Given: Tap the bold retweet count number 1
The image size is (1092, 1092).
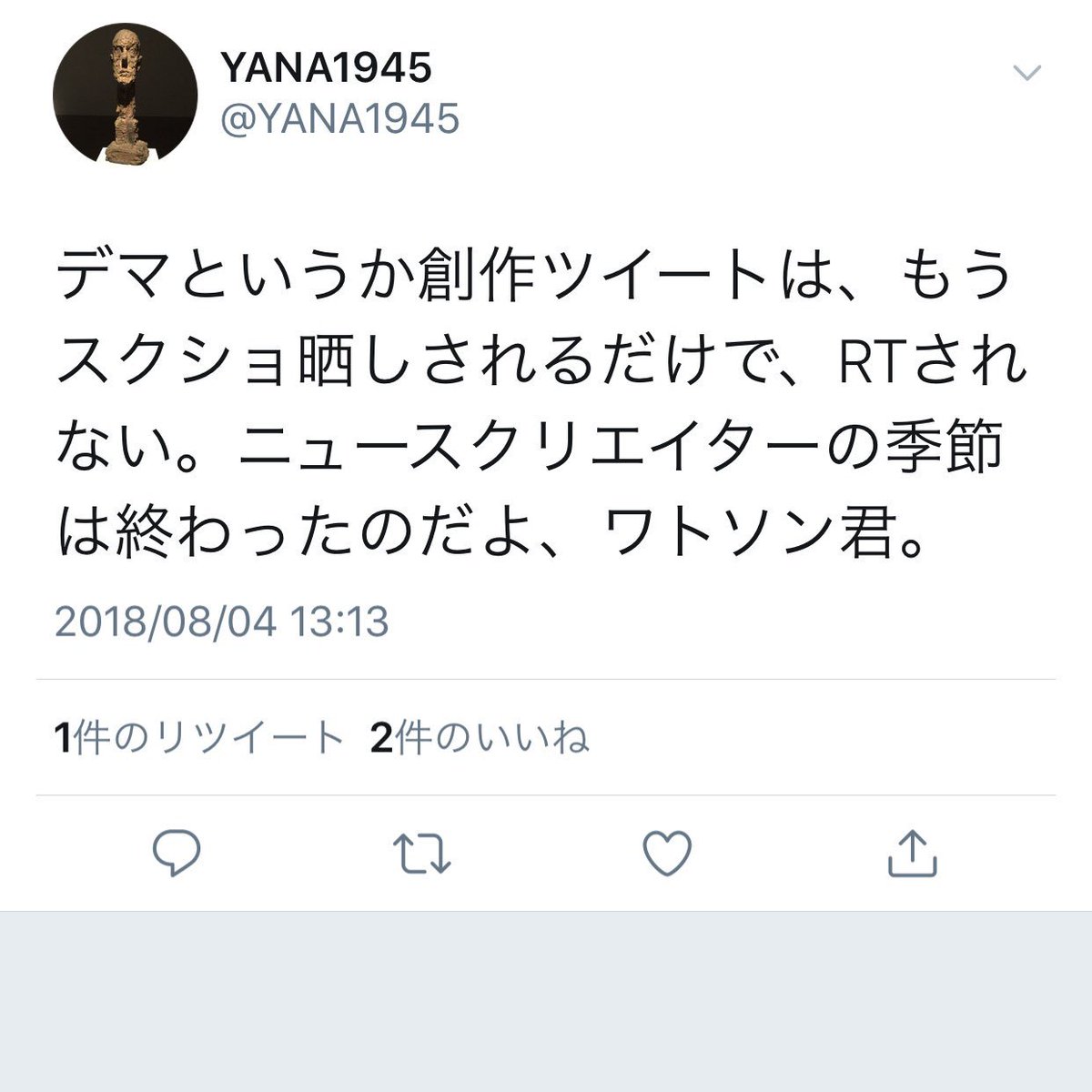Looking at the screenshot, I should (62, 738).
